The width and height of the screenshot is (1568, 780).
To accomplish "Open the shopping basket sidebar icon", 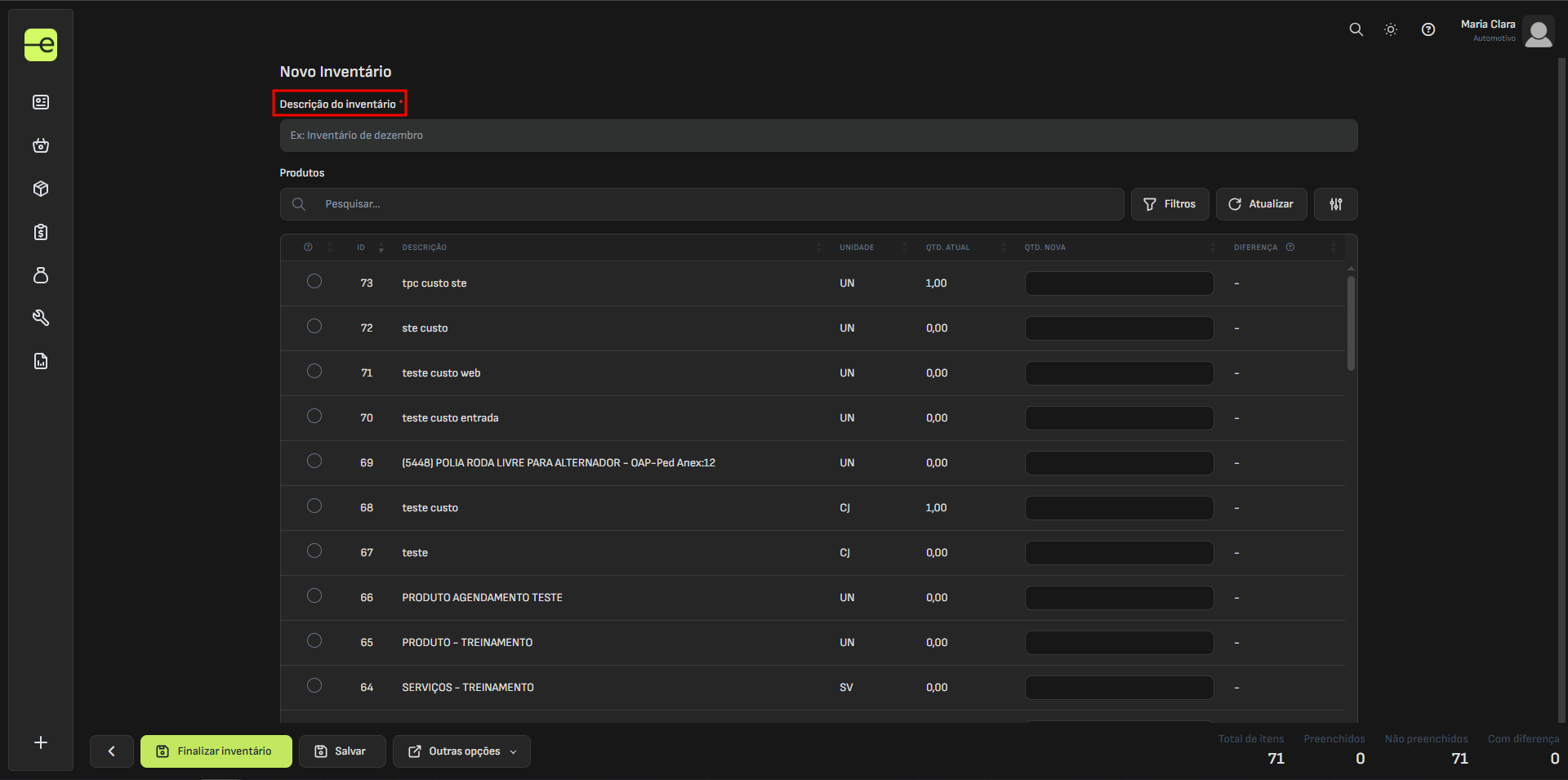I will coord(41,145).
